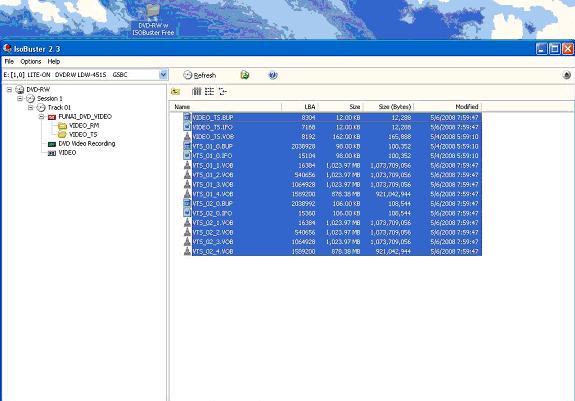This screenshot has height=401, width=575.
Task: Collapse the DVD-RW tree node
Action: [10, 89]
